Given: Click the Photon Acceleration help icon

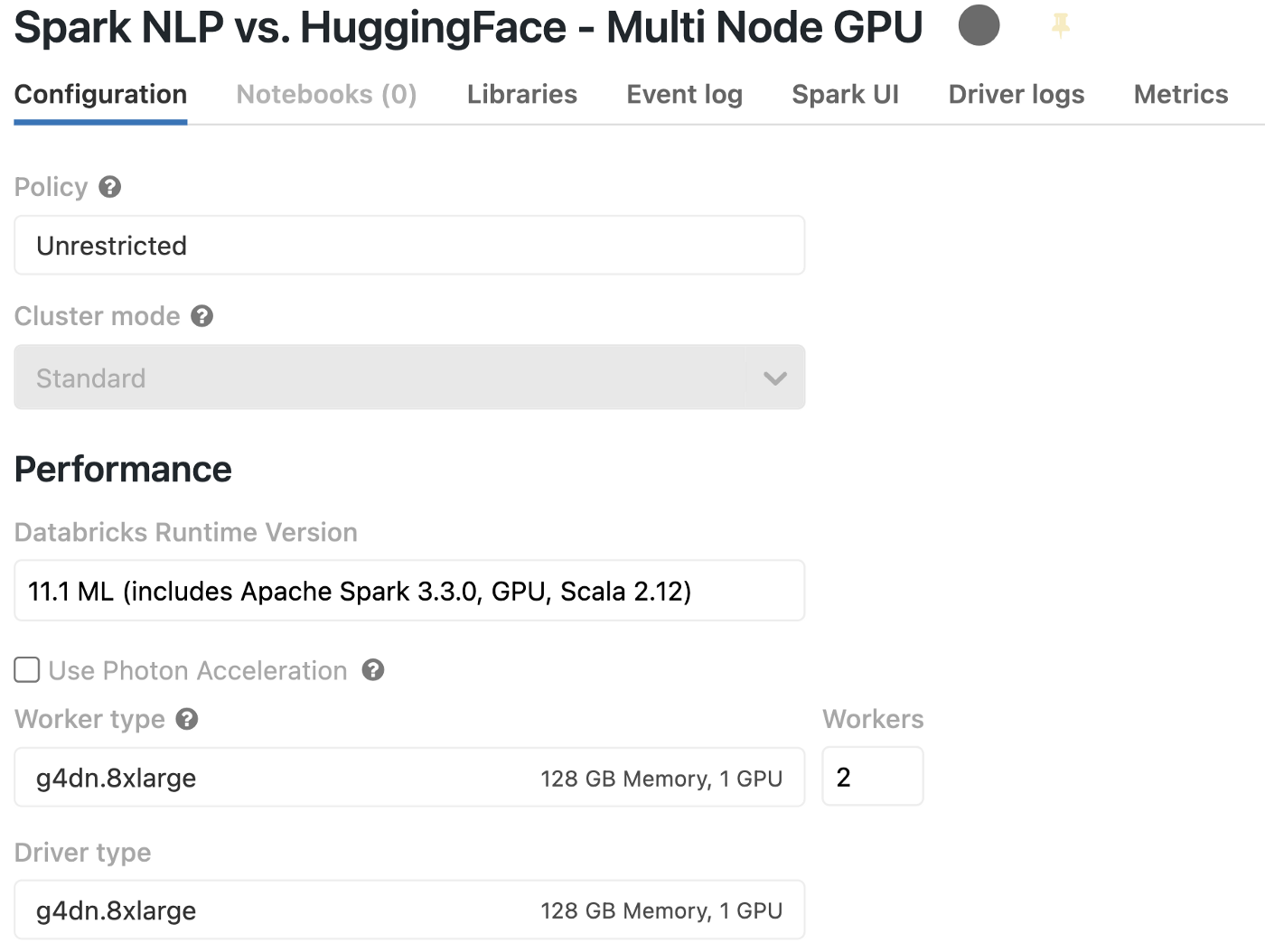Looking at the screenshot, I should click(x=373, y=670).
